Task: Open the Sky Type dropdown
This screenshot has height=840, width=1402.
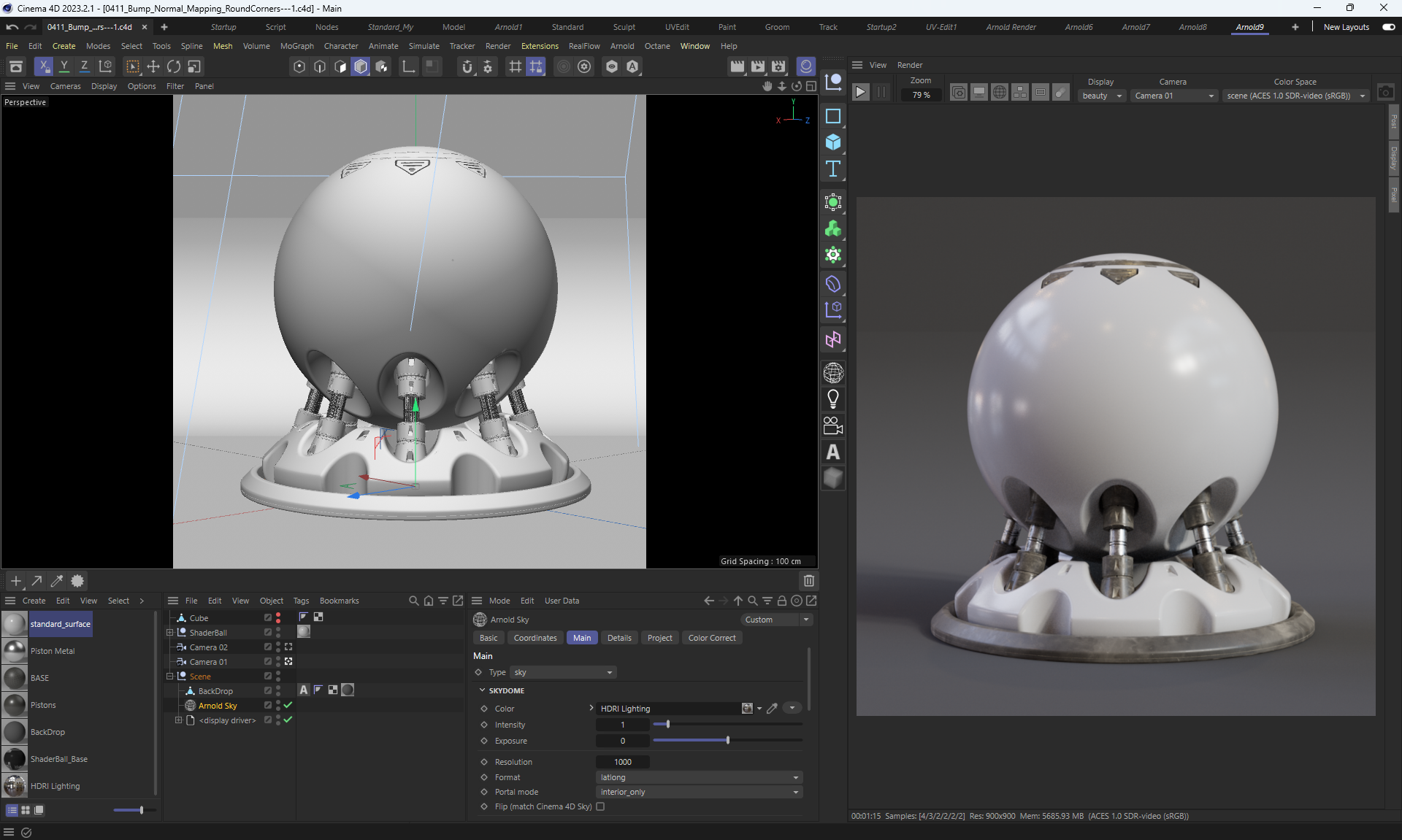Action: click(x=562, y=672)
